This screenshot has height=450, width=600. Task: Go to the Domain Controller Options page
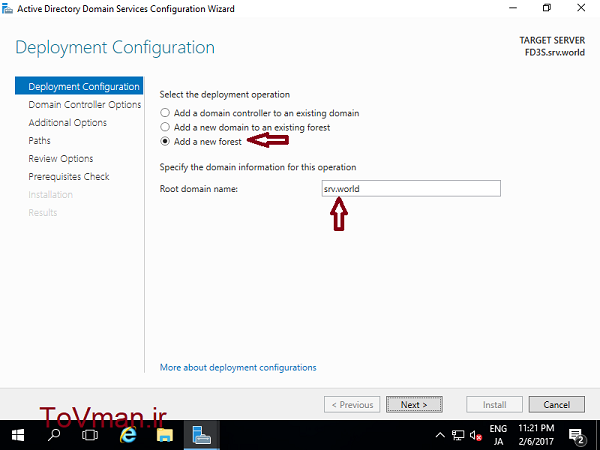(84, 104)
